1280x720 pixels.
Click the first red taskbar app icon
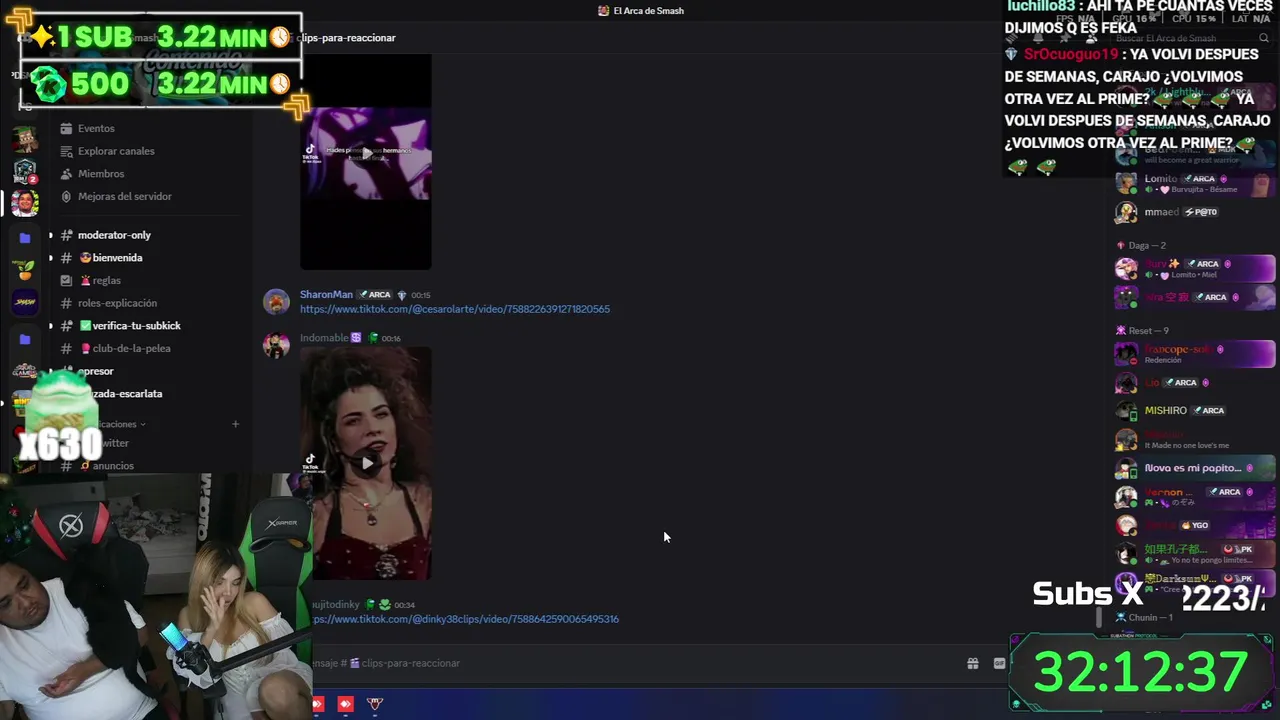[317, 704]
